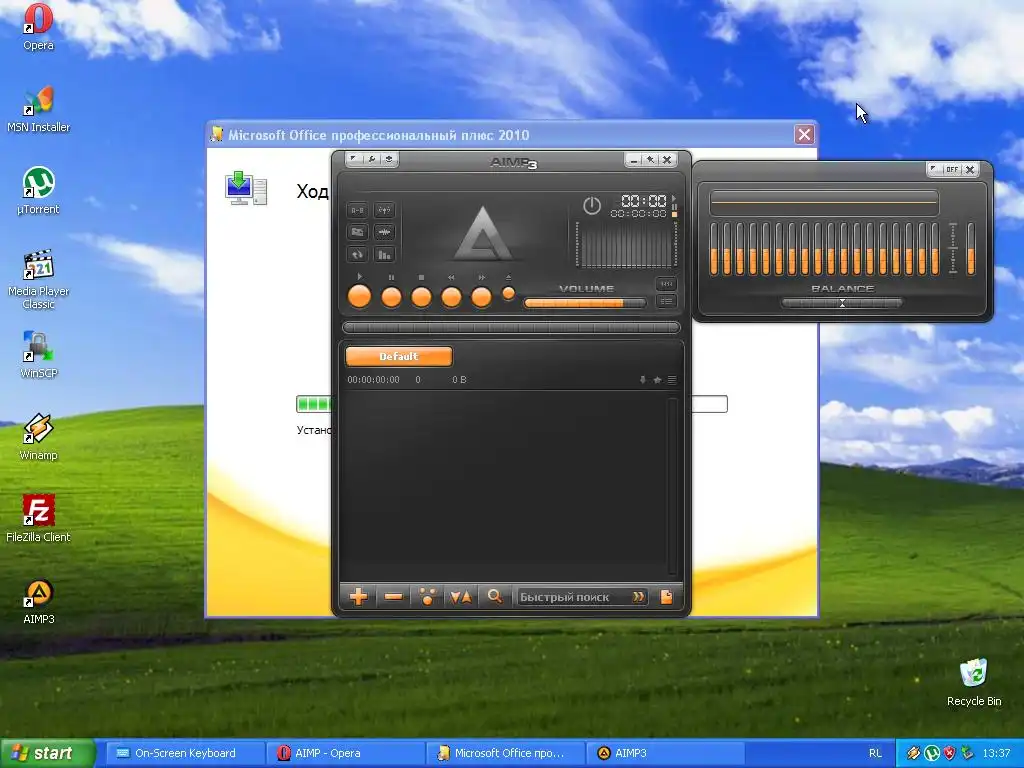The image size is (1024, 768).
Task: Close the Microsoft Office 2010 installer window
Action: click(804, 135)
